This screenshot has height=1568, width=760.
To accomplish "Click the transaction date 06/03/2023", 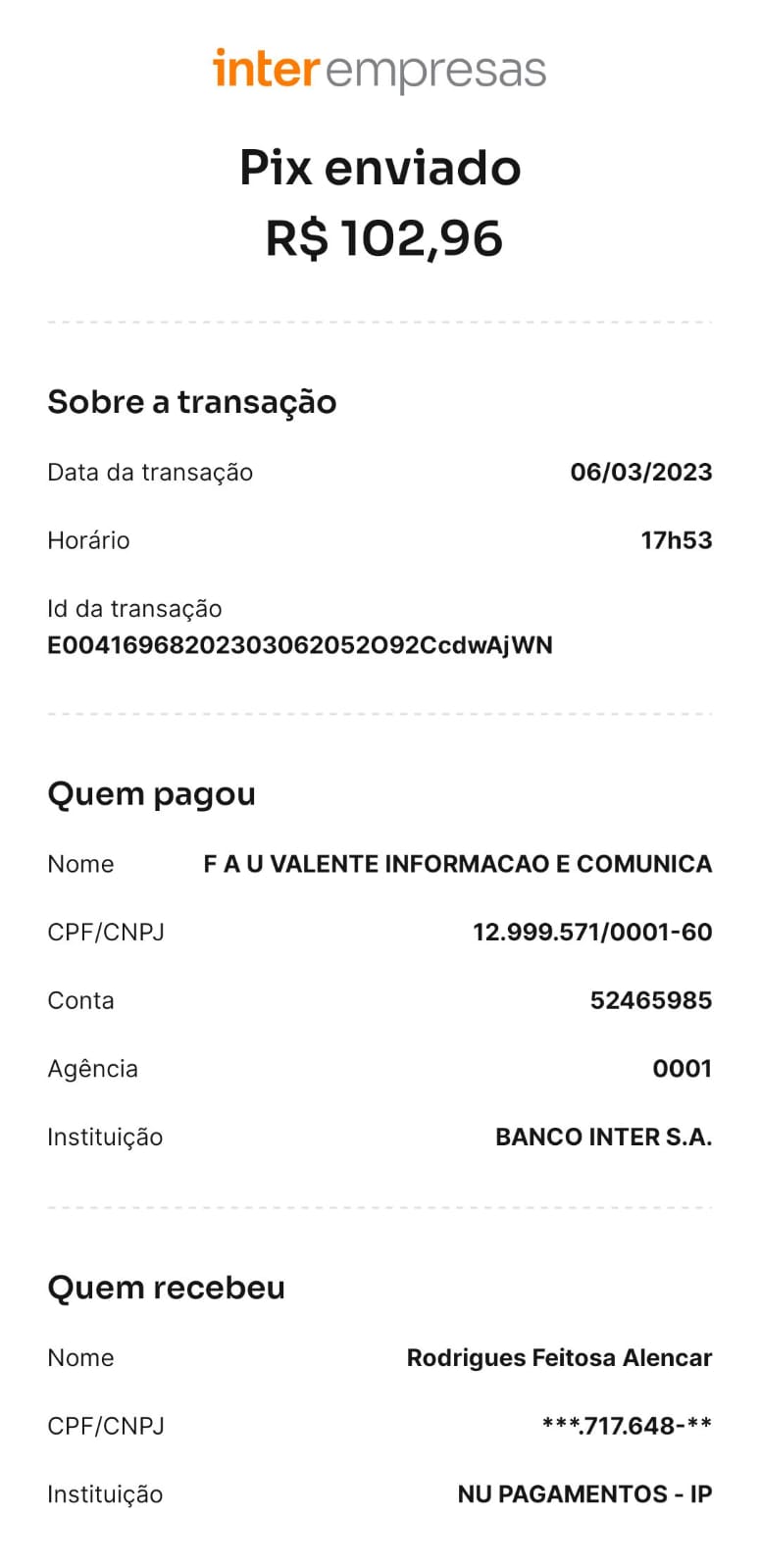I will tap(641, 472).
